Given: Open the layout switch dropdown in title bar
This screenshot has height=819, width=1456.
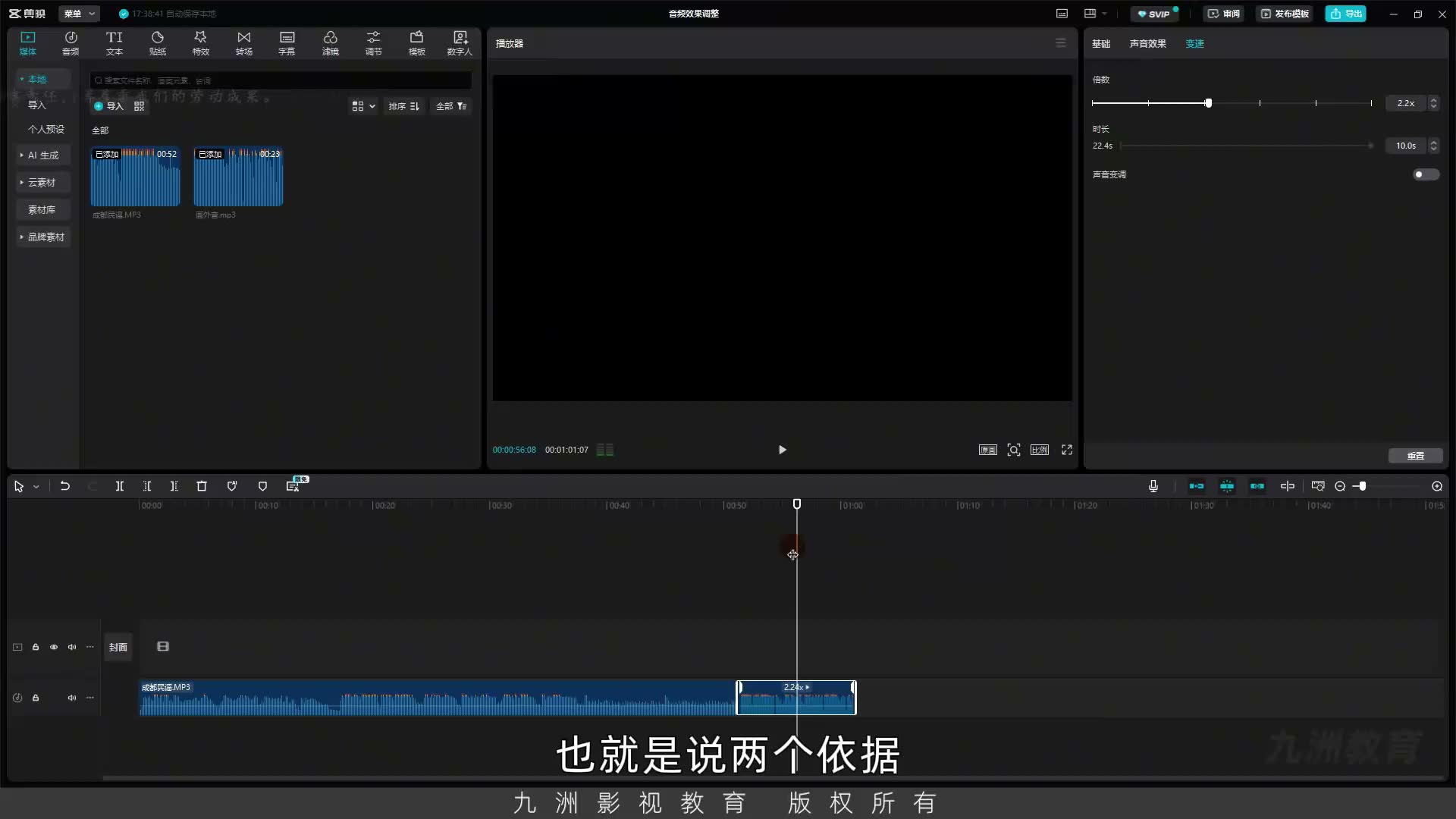Looking at the screenshot, I should (x=1096, y=14).
